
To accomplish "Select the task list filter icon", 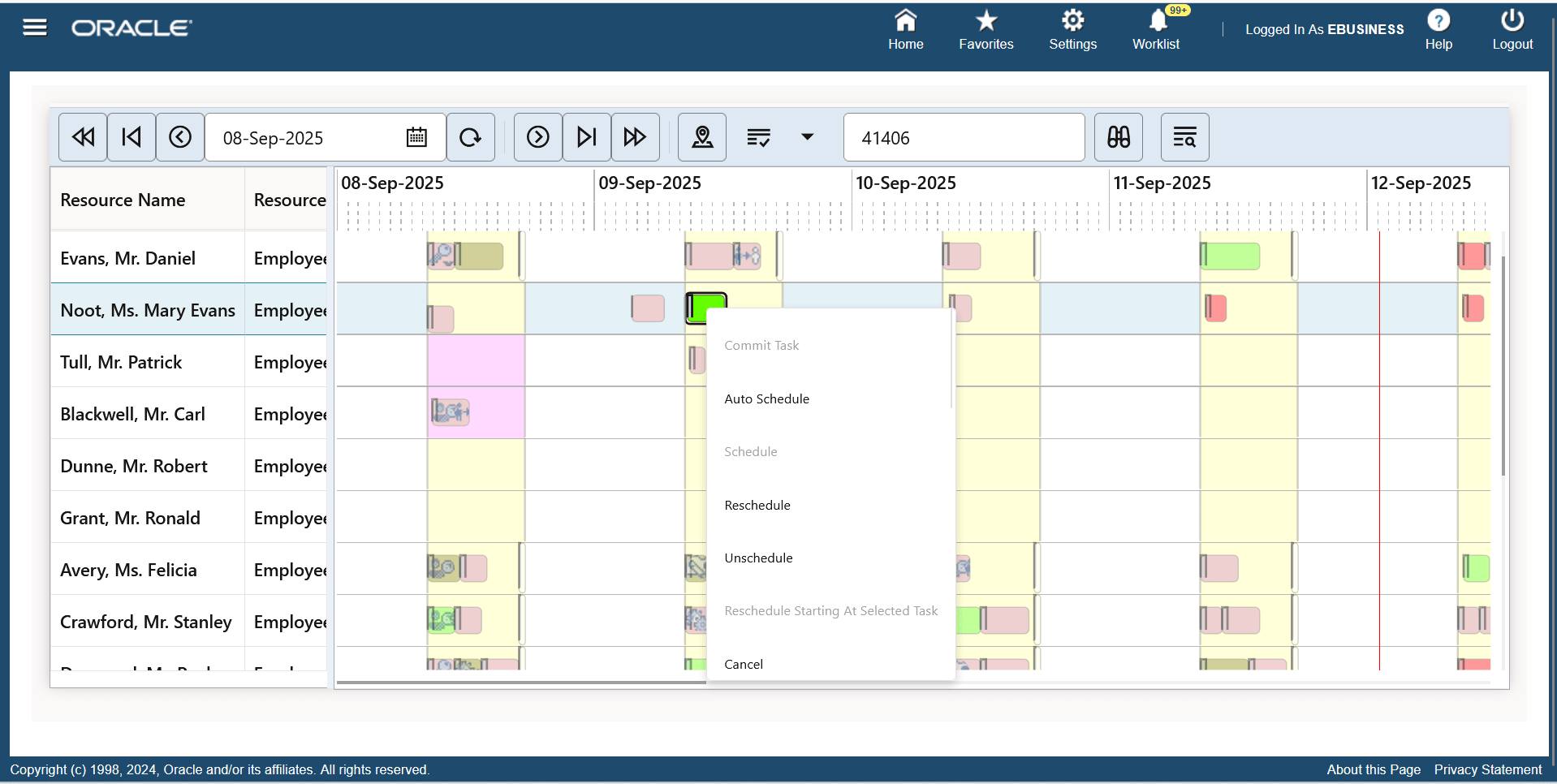I will (x=759, y=137).
